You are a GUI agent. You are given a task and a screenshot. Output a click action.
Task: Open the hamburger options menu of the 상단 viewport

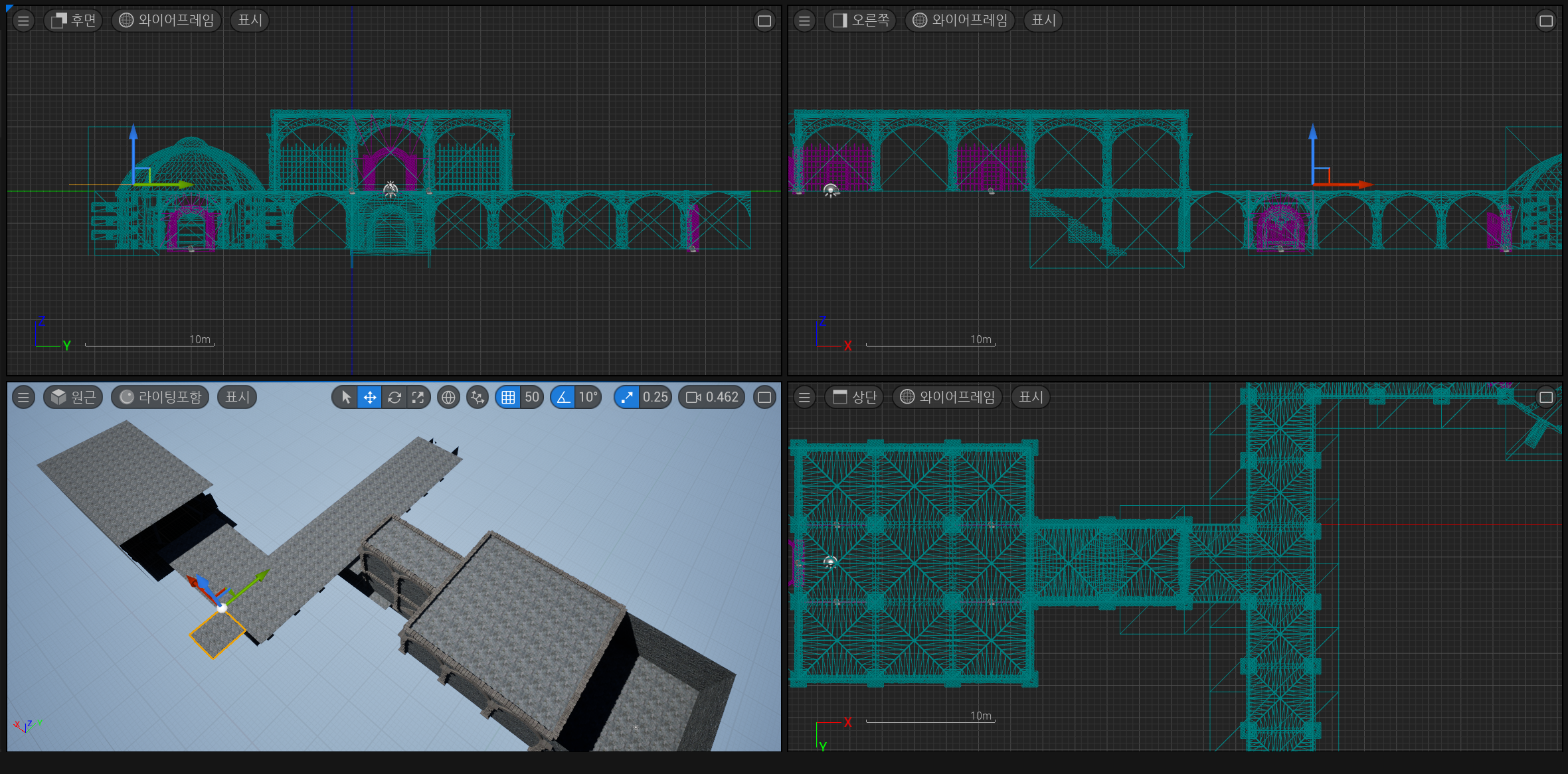click(x=804, y=397)
